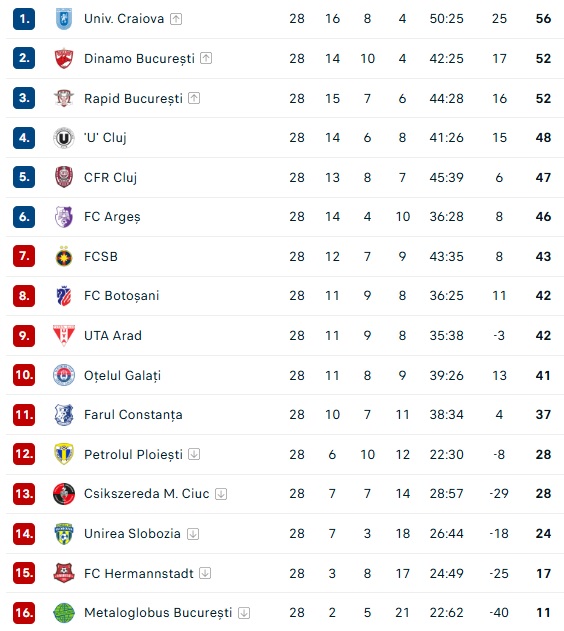Click up-arrow icon next to Rapid București
The height and width of the screenshot is (631, 564).
(x=194, y=98)
